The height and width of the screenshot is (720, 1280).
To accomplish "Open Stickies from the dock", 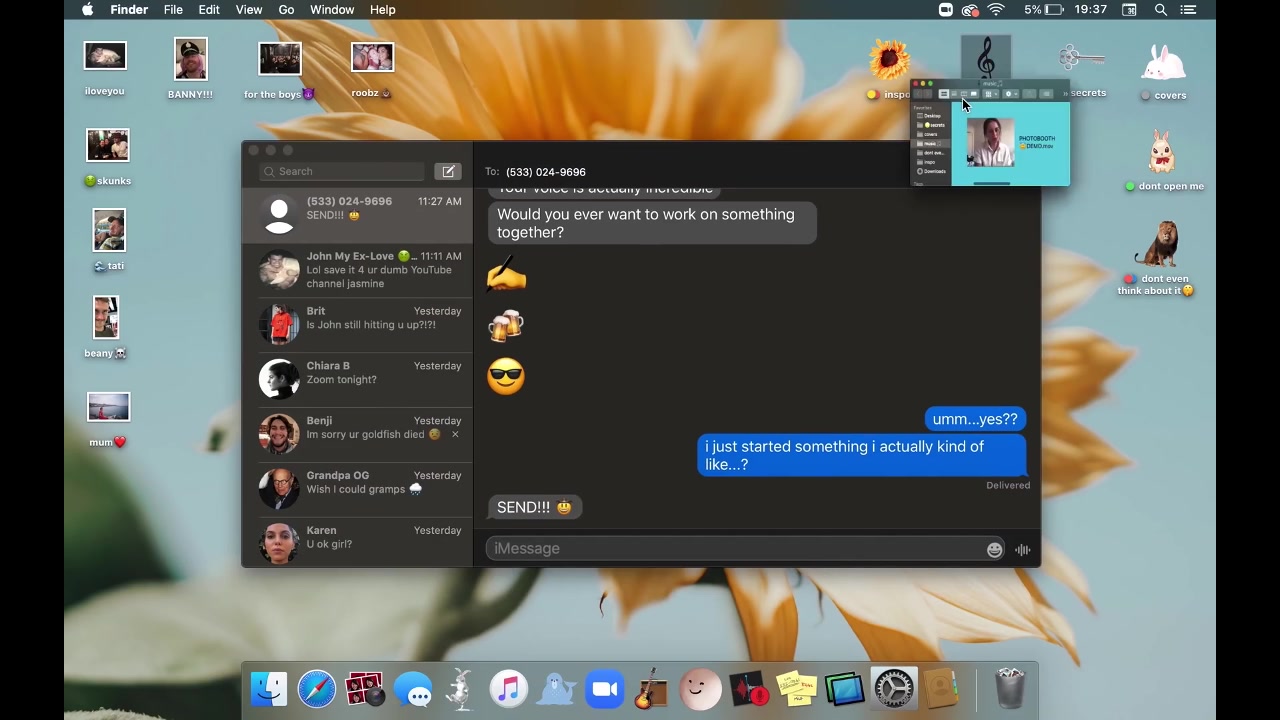I will pyautogui.click(x=797, y=689).
